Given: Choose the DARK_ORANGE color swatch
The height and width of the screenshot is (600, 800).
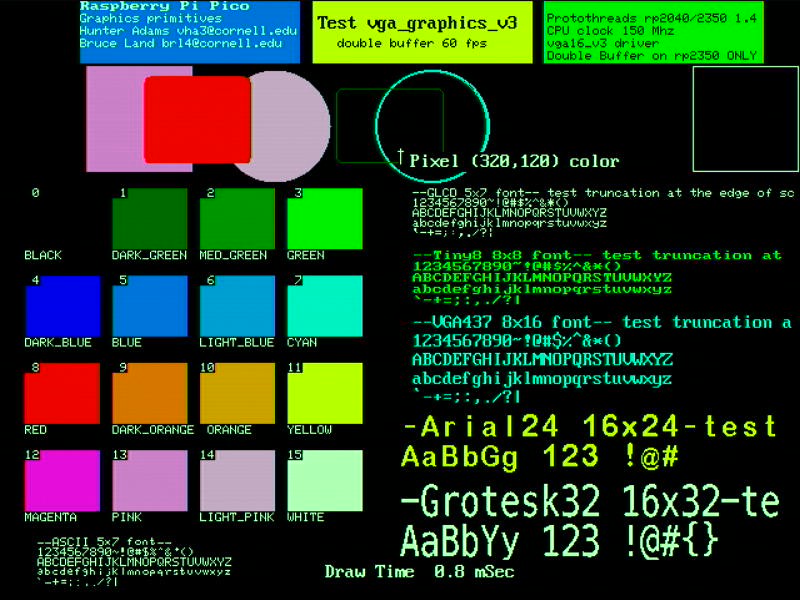Looking at the screenshot, I should click(149, 393).
